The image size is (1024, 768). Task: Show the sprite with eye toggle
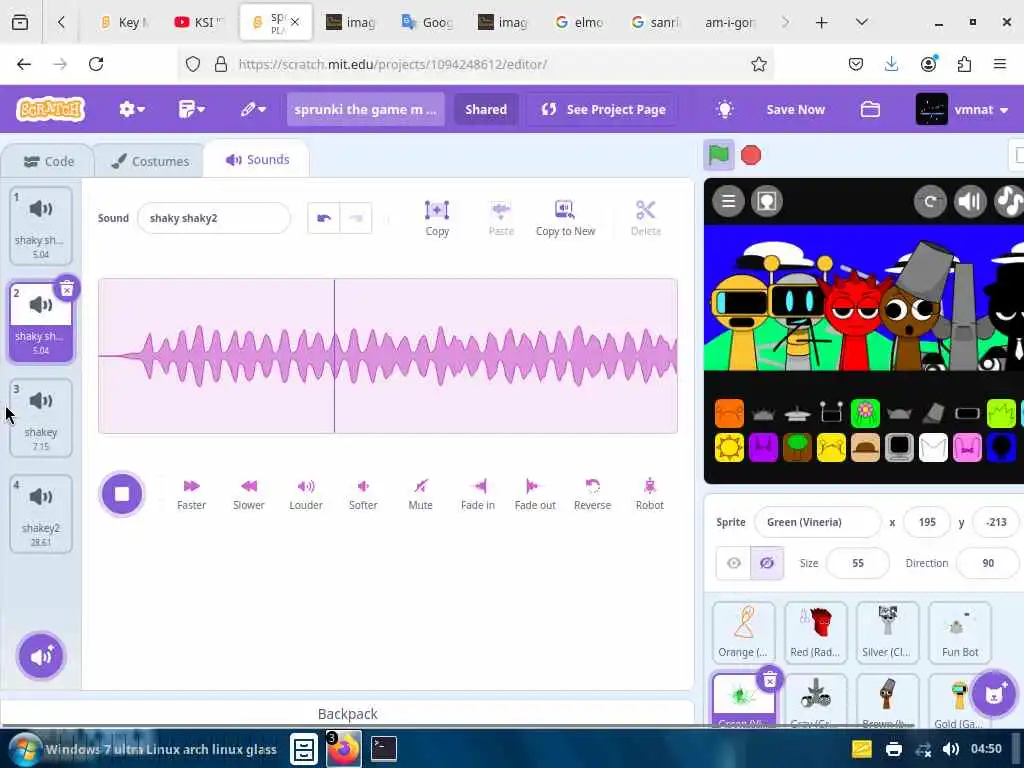733,563
